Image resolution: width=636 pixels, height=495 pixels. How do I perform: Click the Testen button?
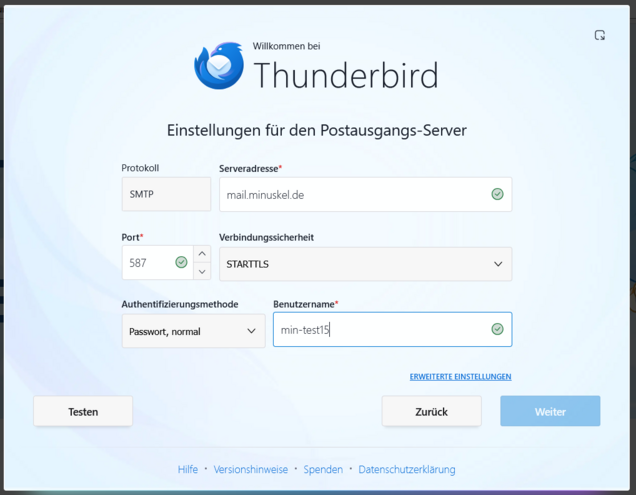83,411
